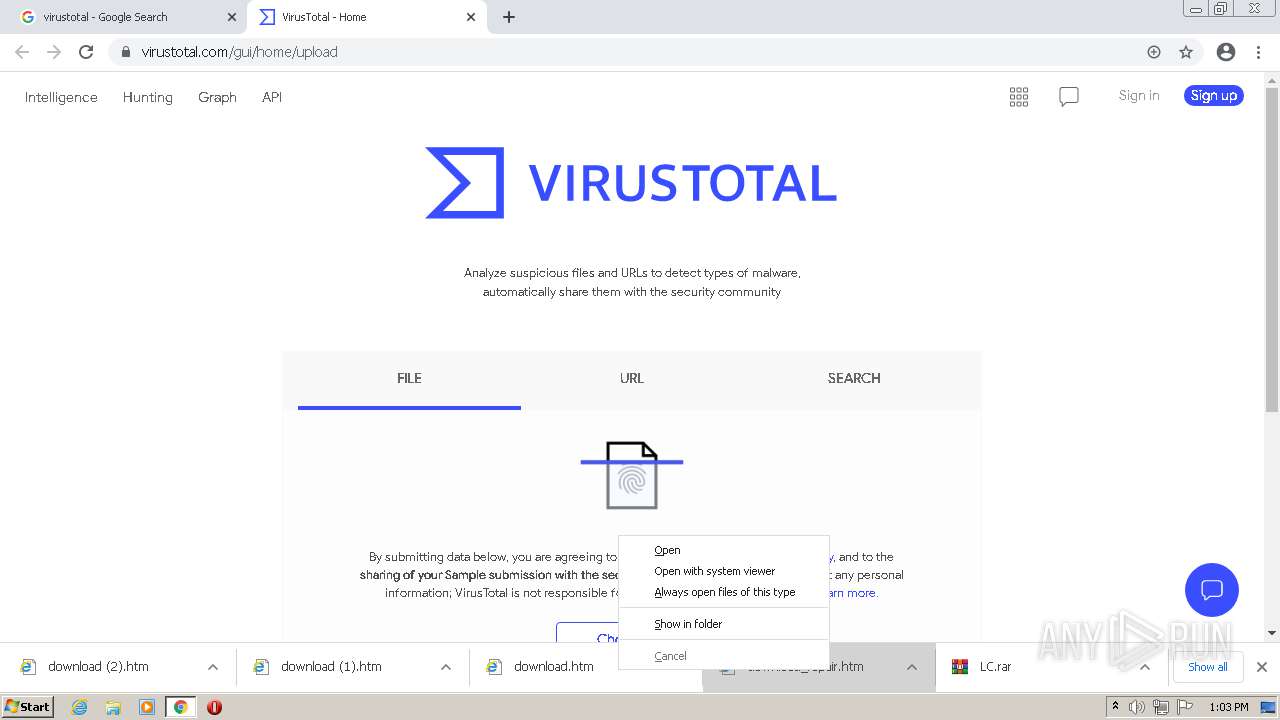1280x720 pixels.
Task: Open download (2).htm from downloads bar
Action: [98, 667]
